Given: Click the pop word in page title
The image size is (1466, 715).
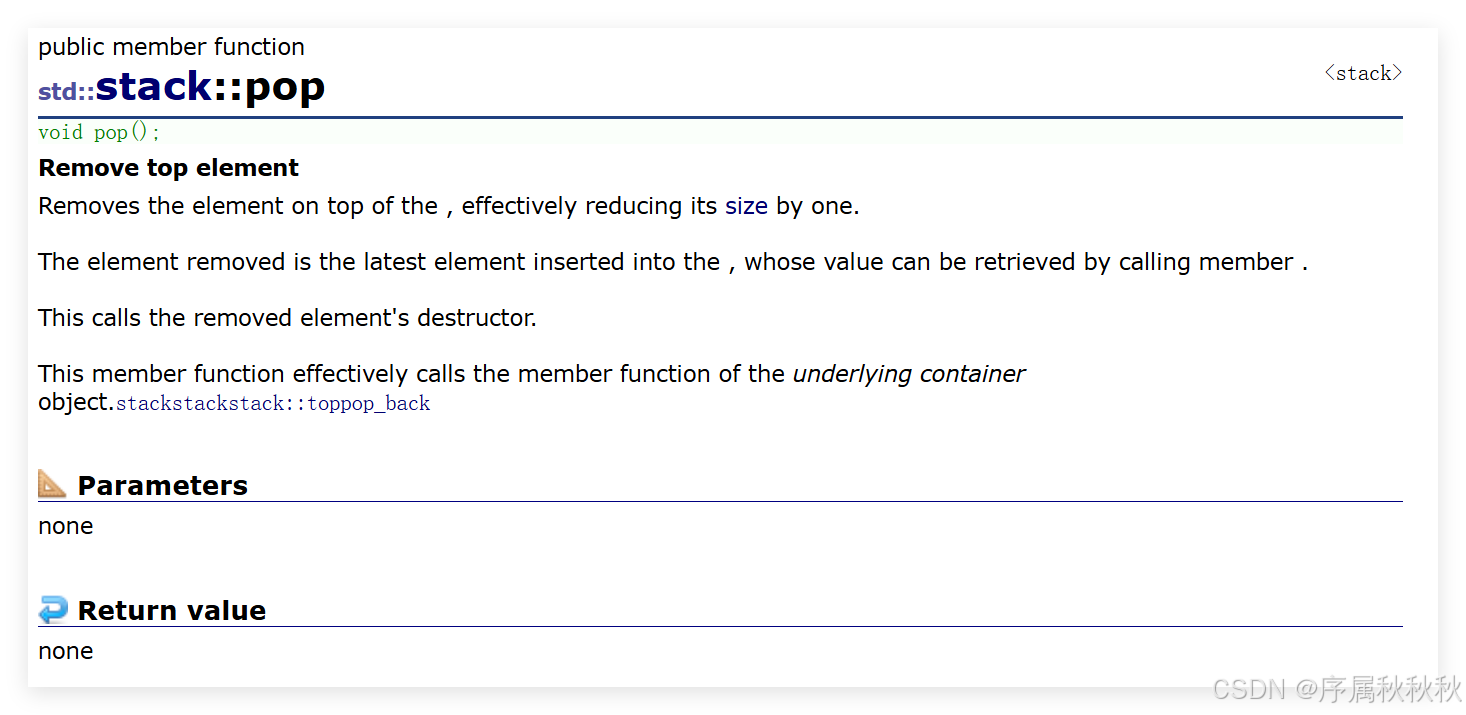Looking at the screenshot, I should 285,88.
